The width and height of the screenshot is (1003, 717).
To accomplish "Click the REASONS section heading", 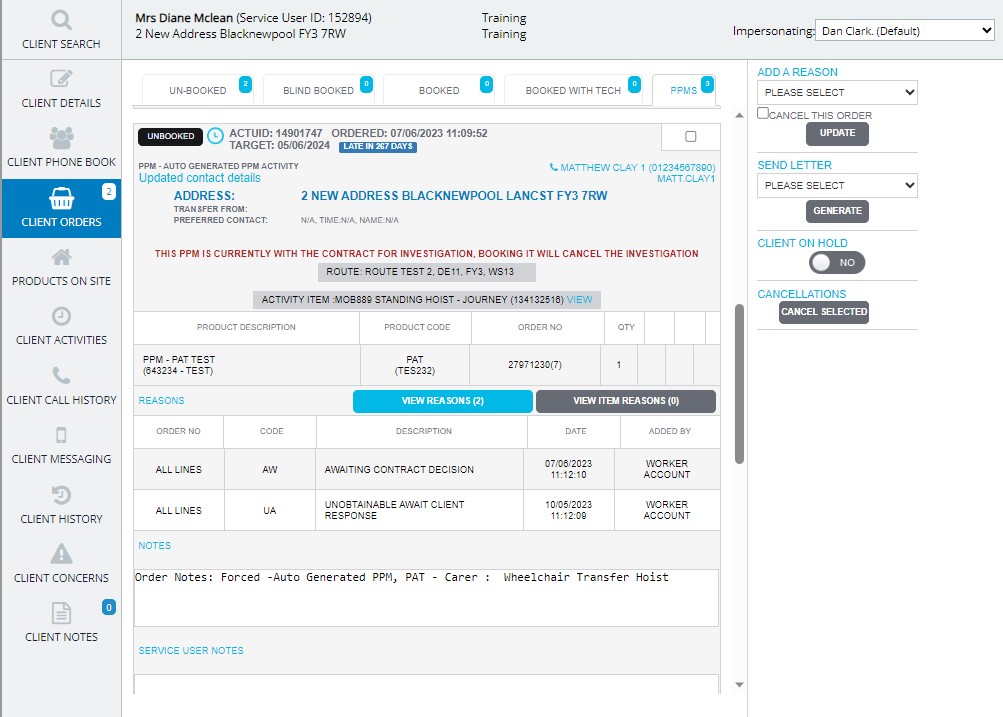I will tap(161, 400).
